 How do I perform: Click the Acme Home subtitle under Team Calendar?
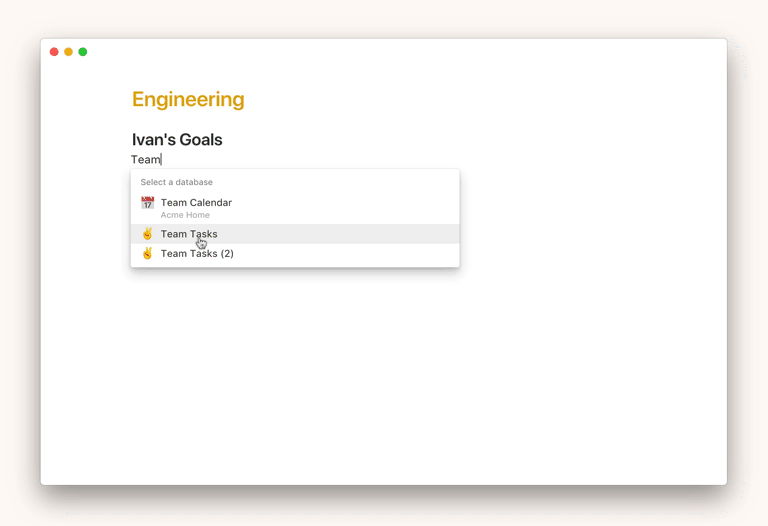185,215
